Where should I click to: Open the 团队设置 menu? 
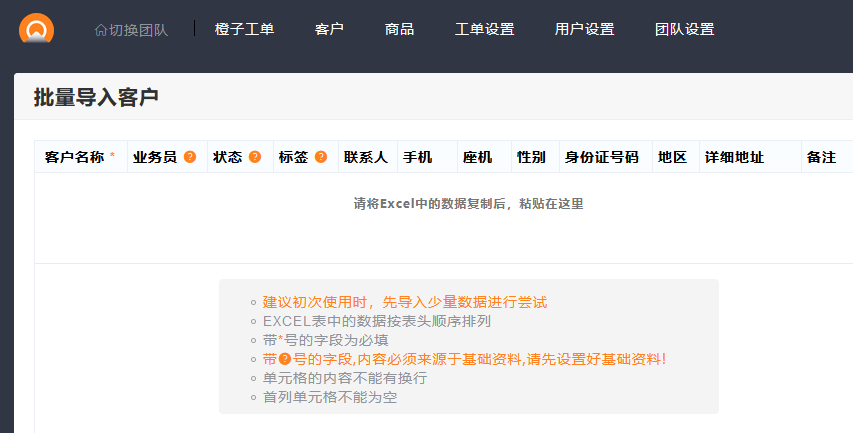click(x=684, y=29)
